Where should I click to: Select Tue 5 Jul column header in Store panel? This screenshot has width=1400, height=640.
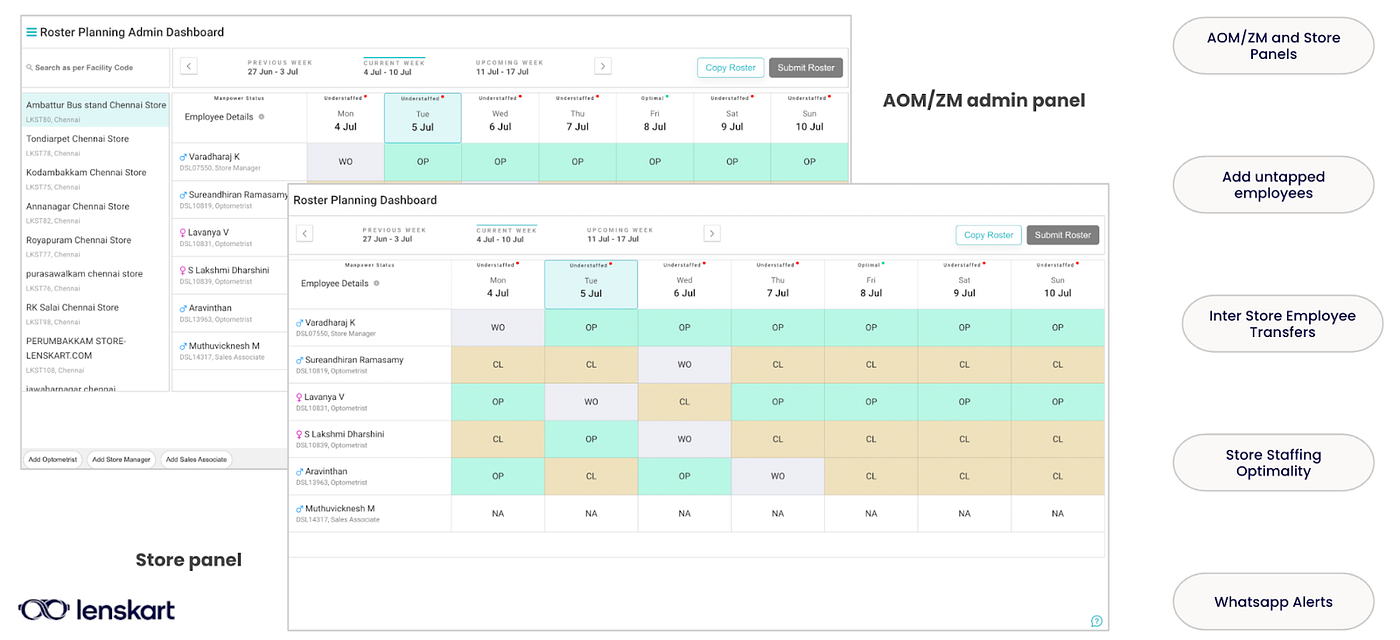pos(591,284)
